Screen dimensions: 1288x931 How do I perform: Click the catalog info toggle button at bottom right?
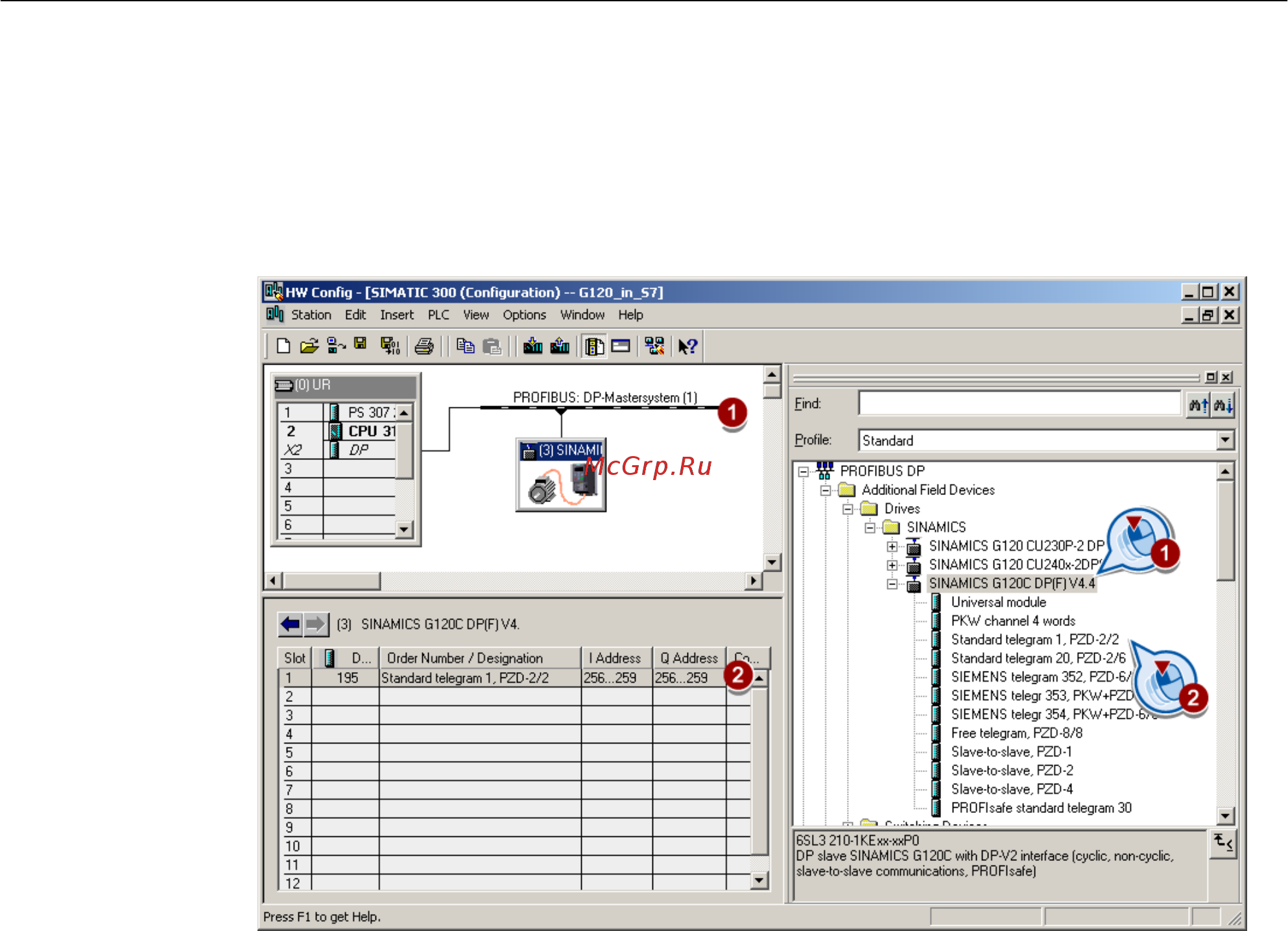(x=1224, y=844)
